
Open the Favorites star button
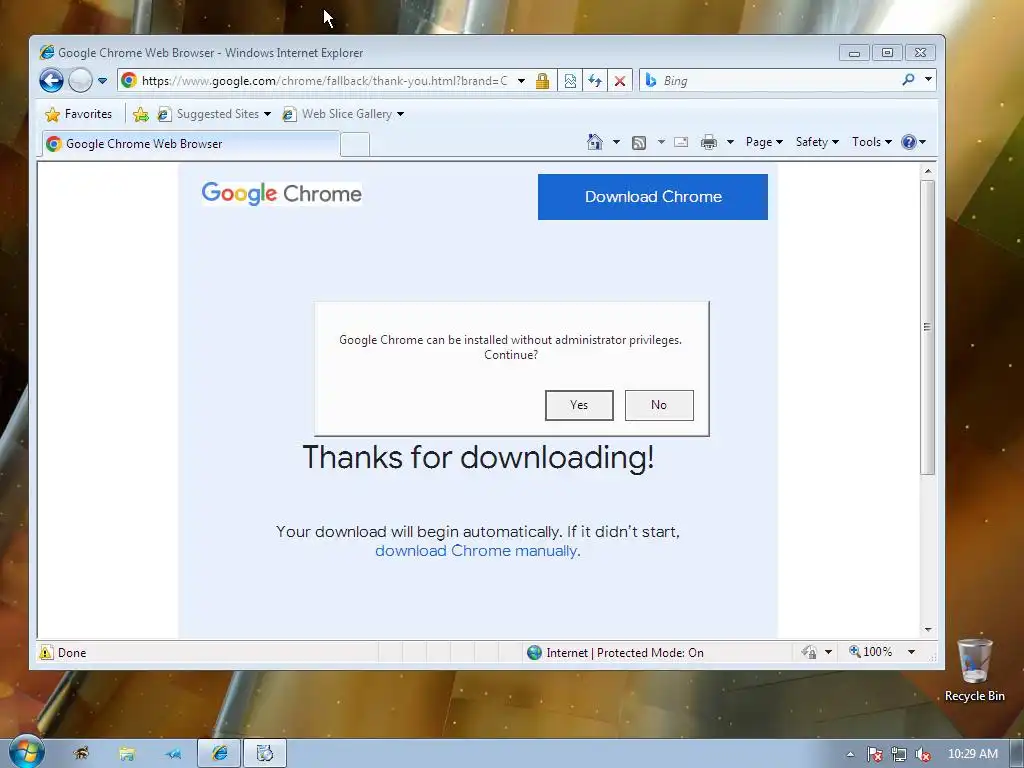pyautogui.click(x=78, y=114)
